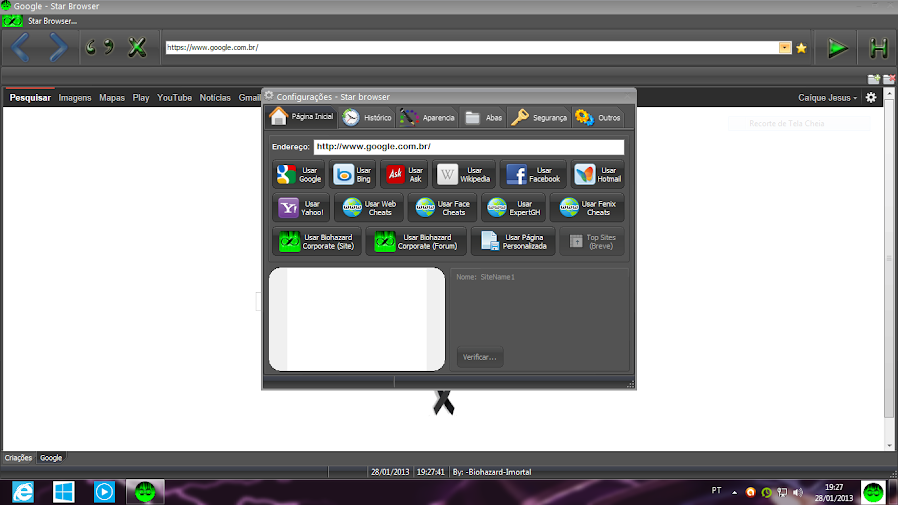Open Notícias in Google bar
The width and height of the screenshot is (898, 505).
[x=215, y=98]
